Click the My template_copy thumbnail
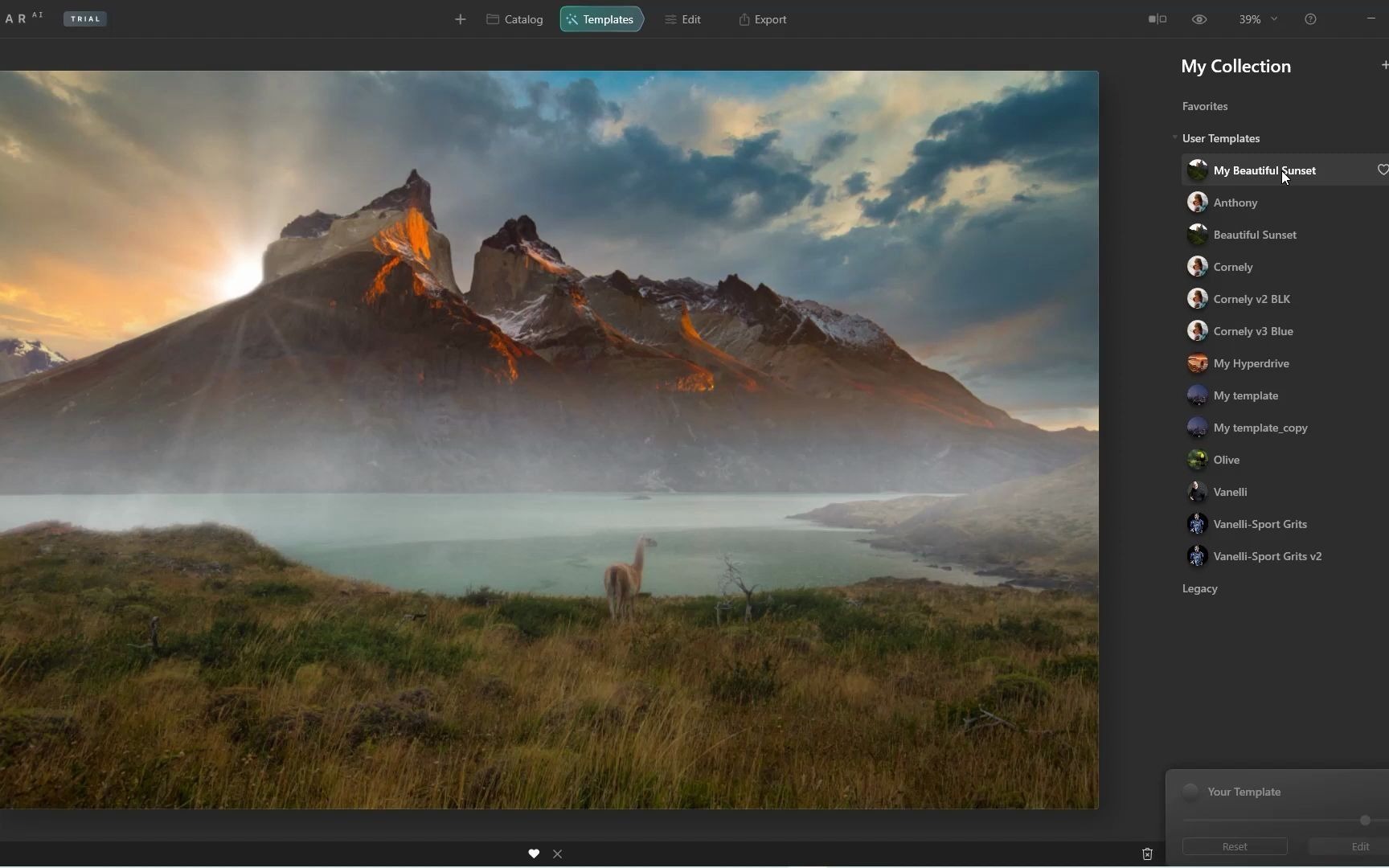The width and height of the screenshot is (1389, 868). tap(1198, 427)
